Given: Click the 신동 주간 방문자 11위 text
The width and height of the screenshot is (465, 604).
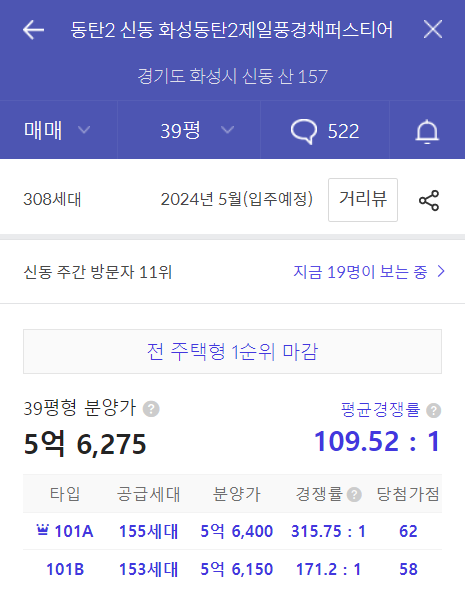Looking at the screenshot, I should point(97,272).
